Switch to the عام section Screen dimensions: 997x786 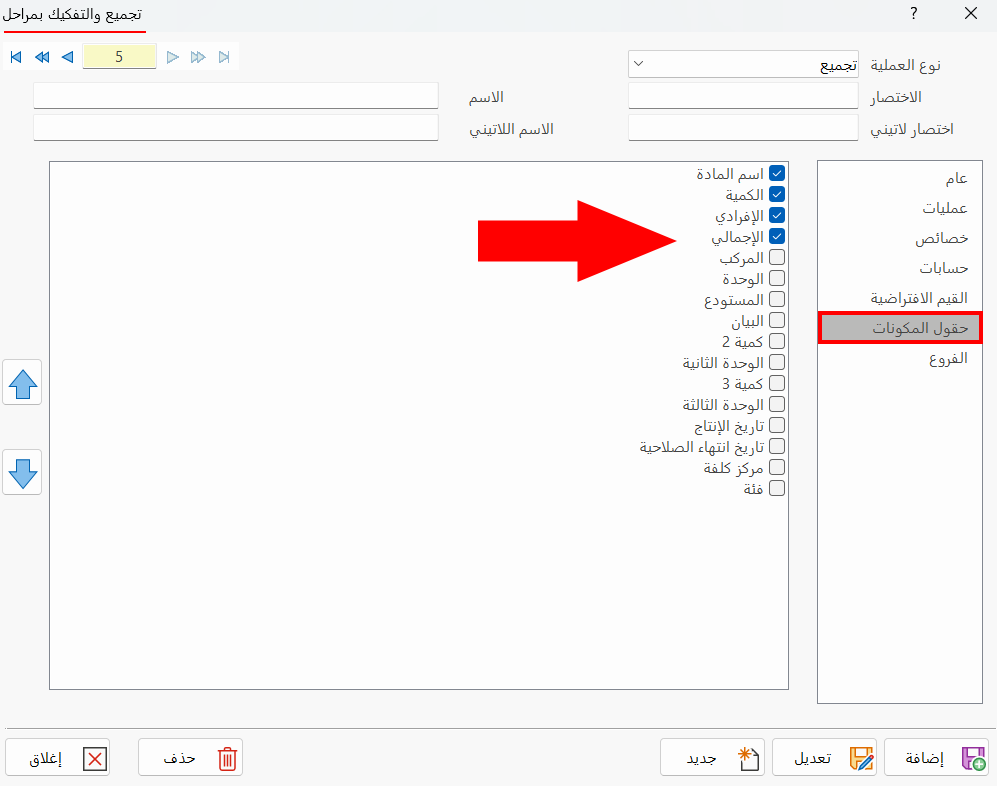pyautogui.click(x=900, y=178)
